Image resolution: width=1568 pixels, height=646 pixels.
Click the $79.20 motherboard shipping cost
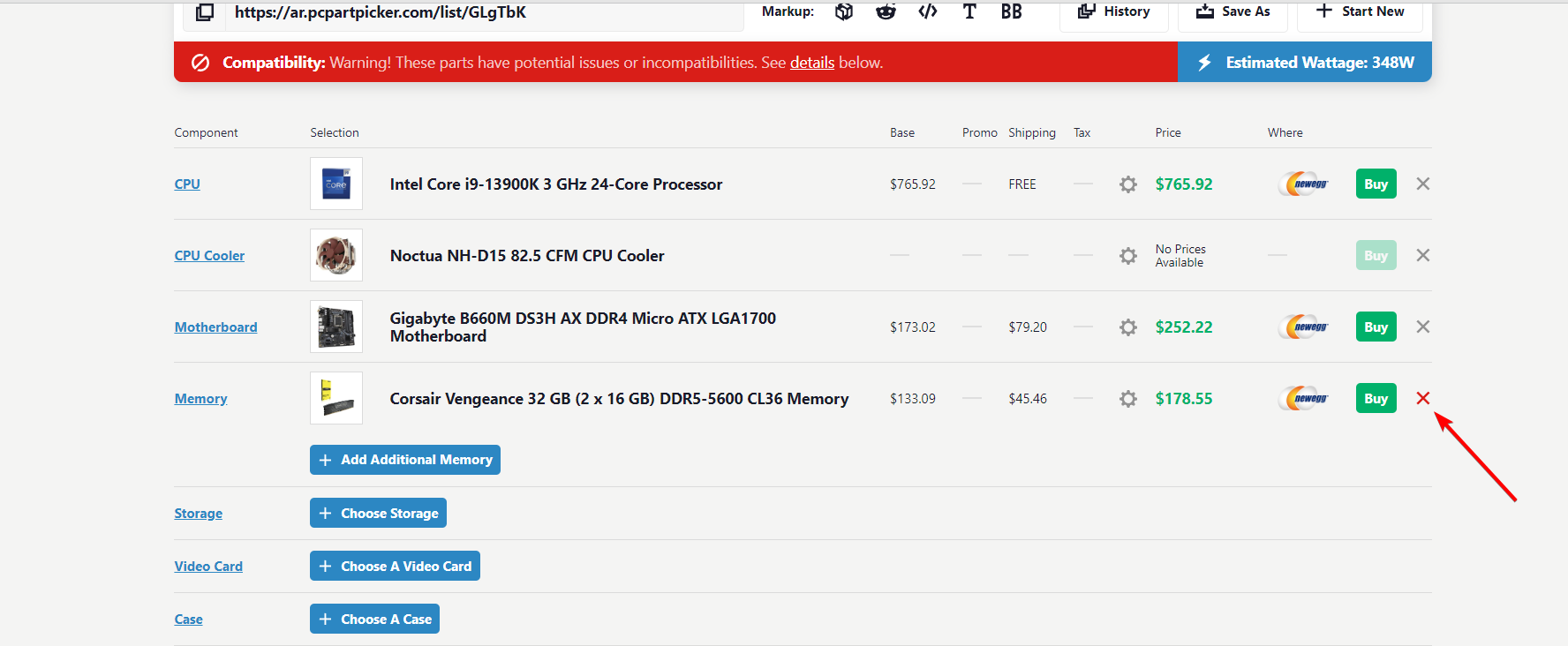point(1028,327)
